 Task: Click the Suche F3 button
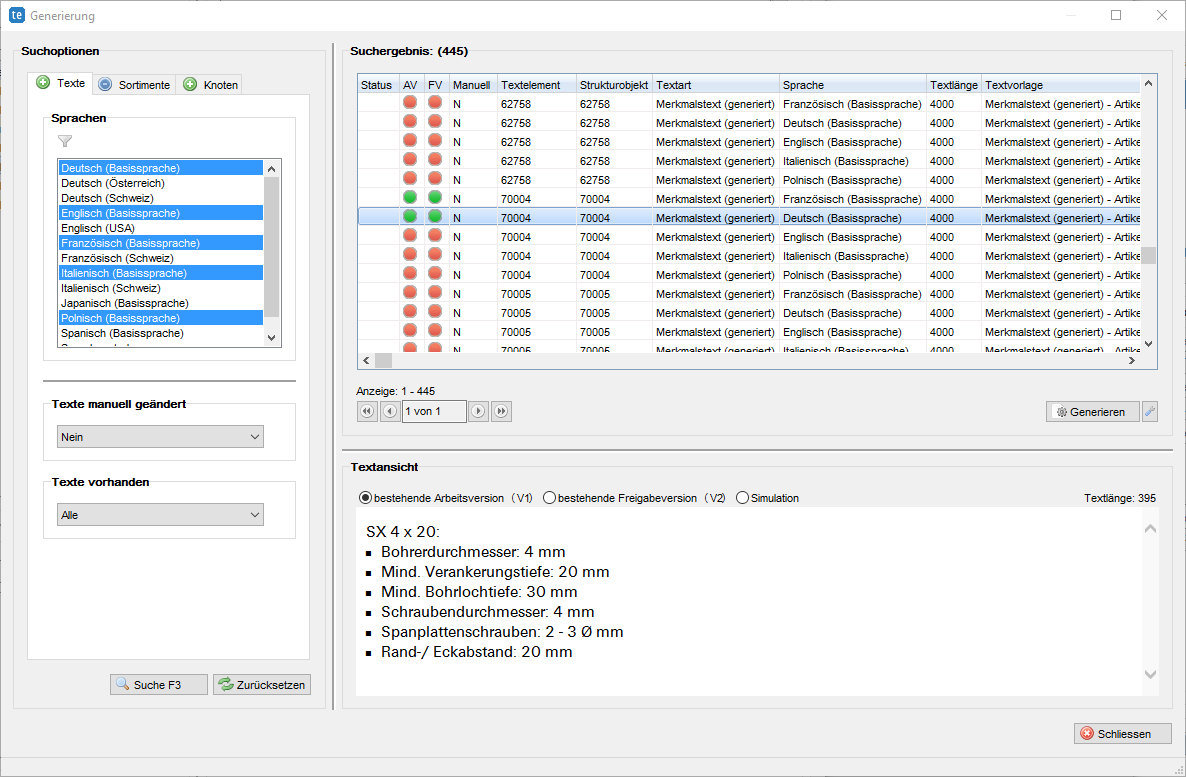(x=158, y=685)
